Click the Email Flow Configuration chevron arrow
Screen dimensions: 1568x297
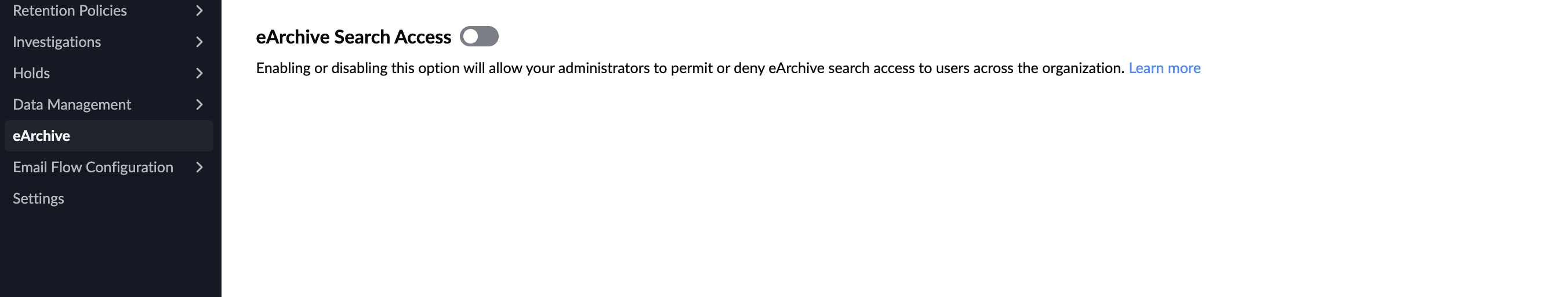(199, 168)
